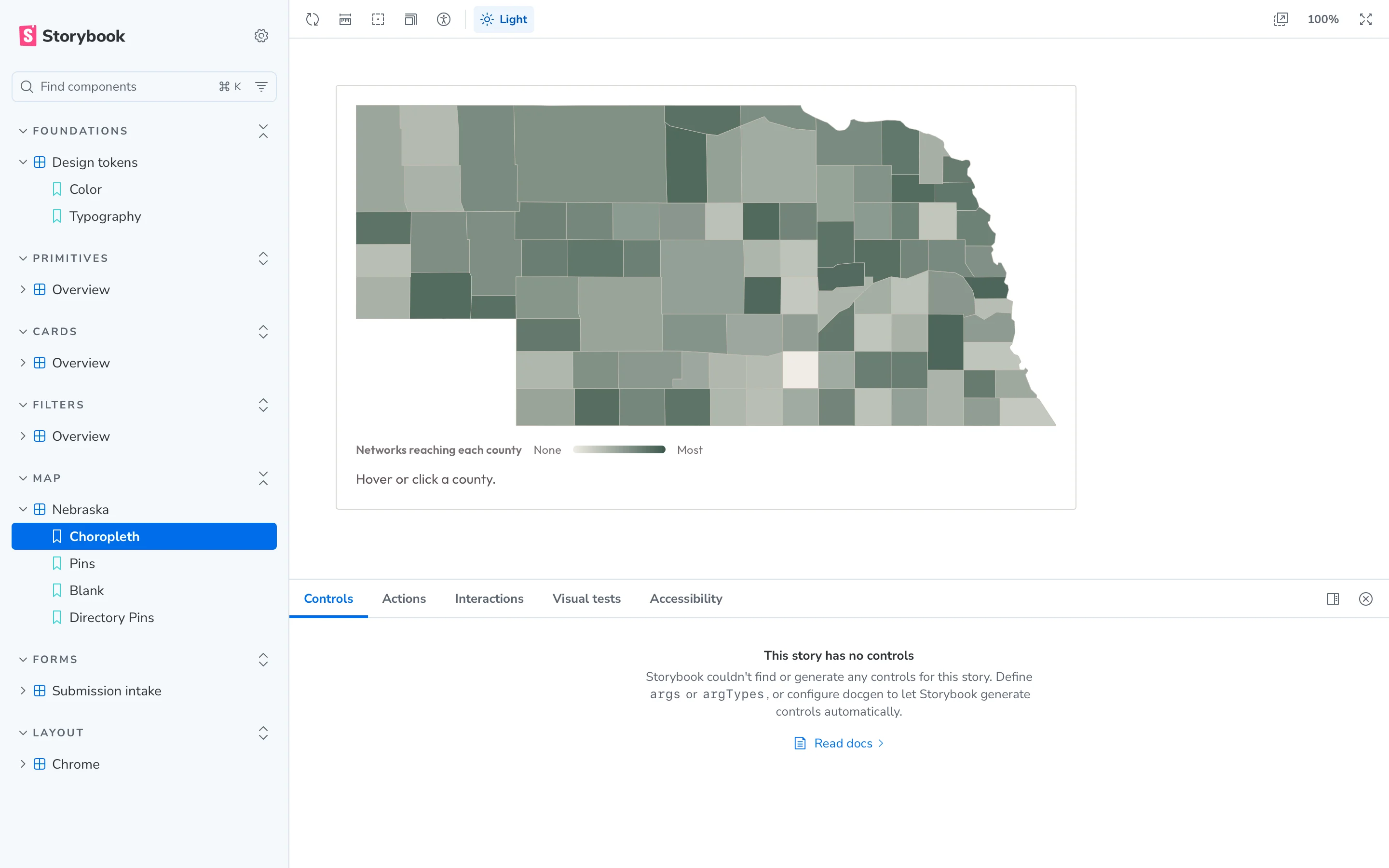Enable the measure tool in toolbar
The image size is (1389, 868).
[345, 19]
